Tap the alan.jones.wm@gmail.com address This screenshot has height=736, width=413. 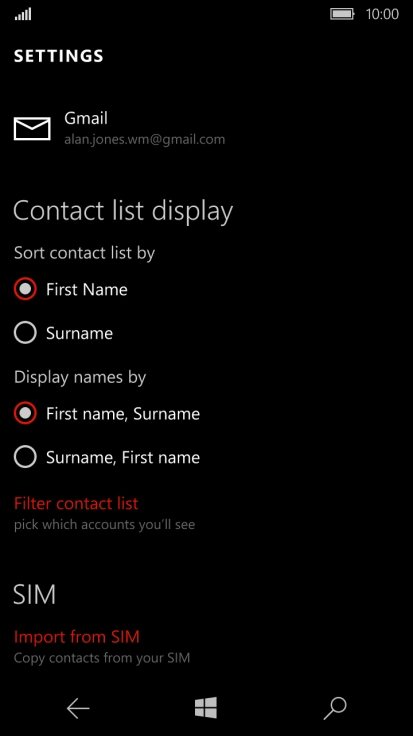pyautogui.click(x=145, y=139)
